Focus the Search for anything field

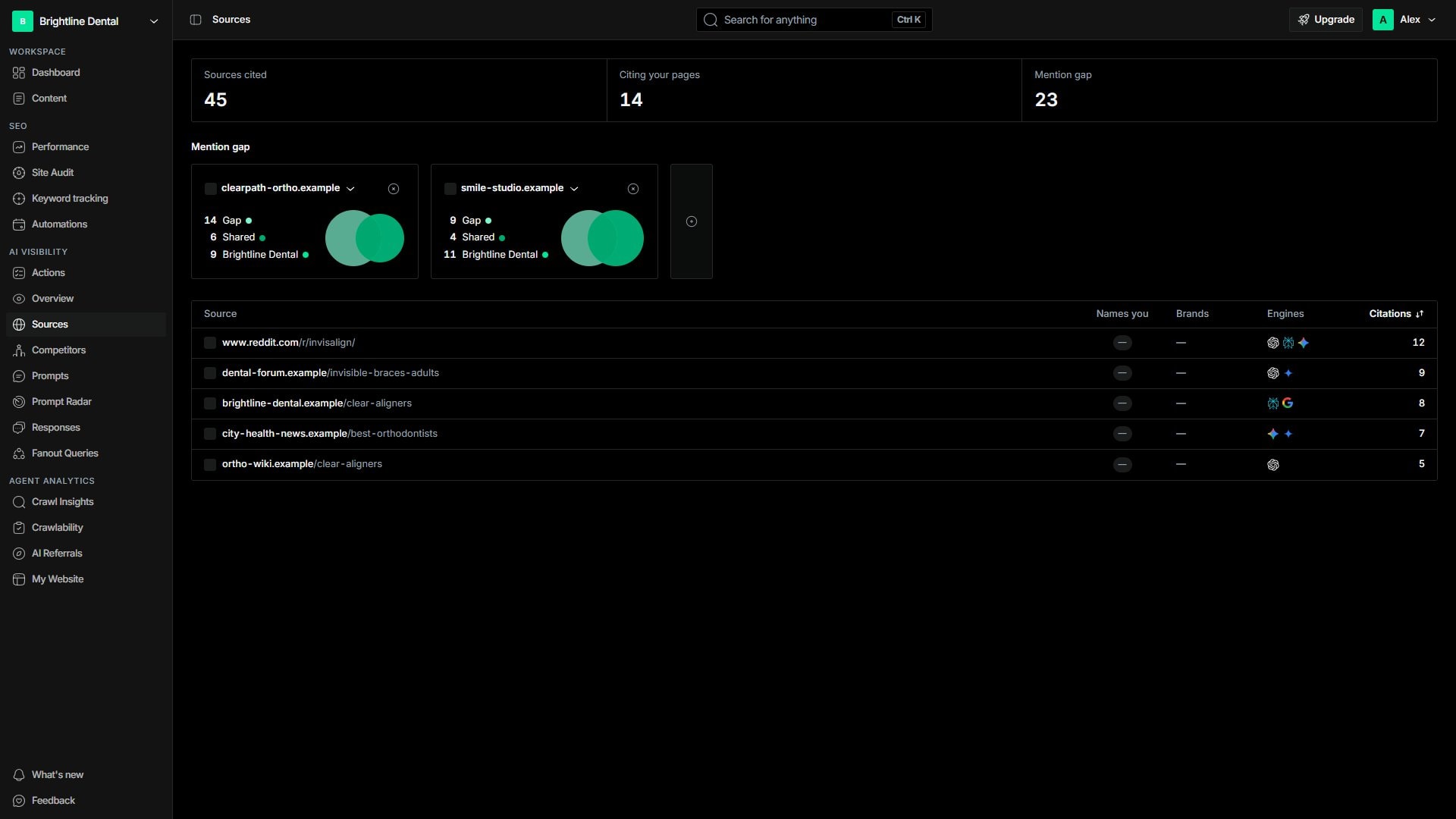[x=814, y=20]
